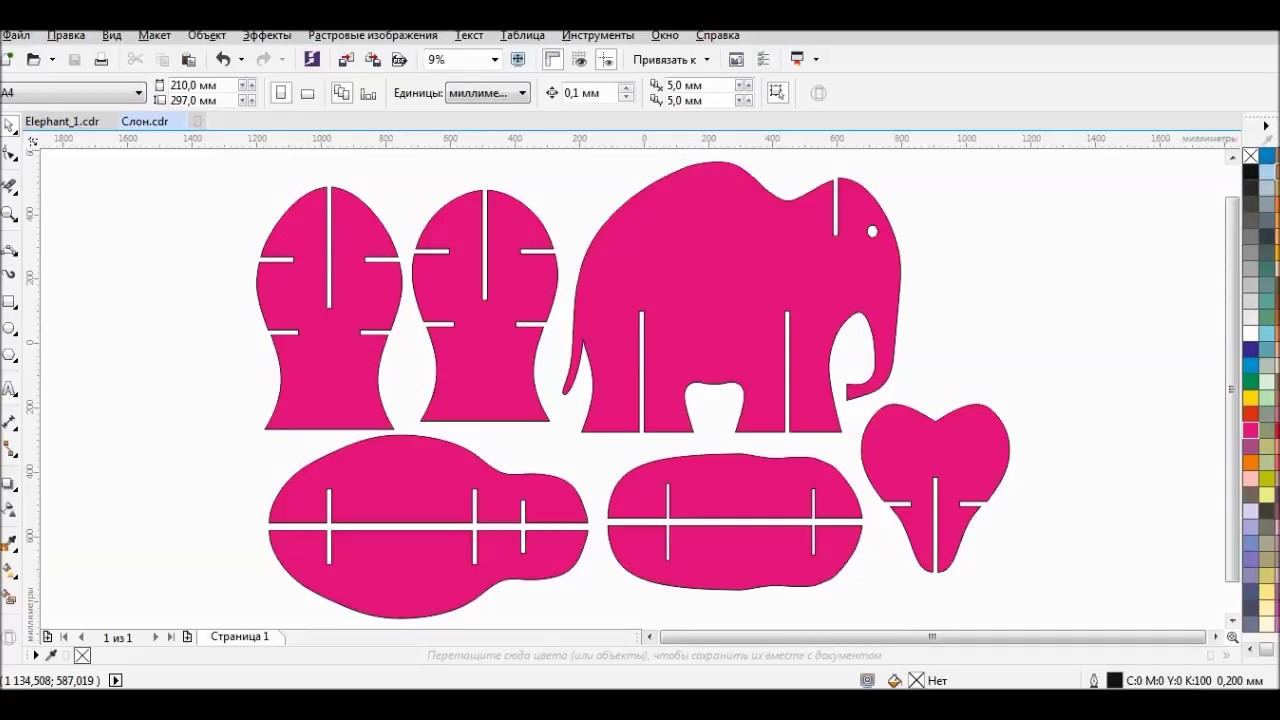Switch to the Elephant_1.cdr document tab

click(x=62, y=121)
